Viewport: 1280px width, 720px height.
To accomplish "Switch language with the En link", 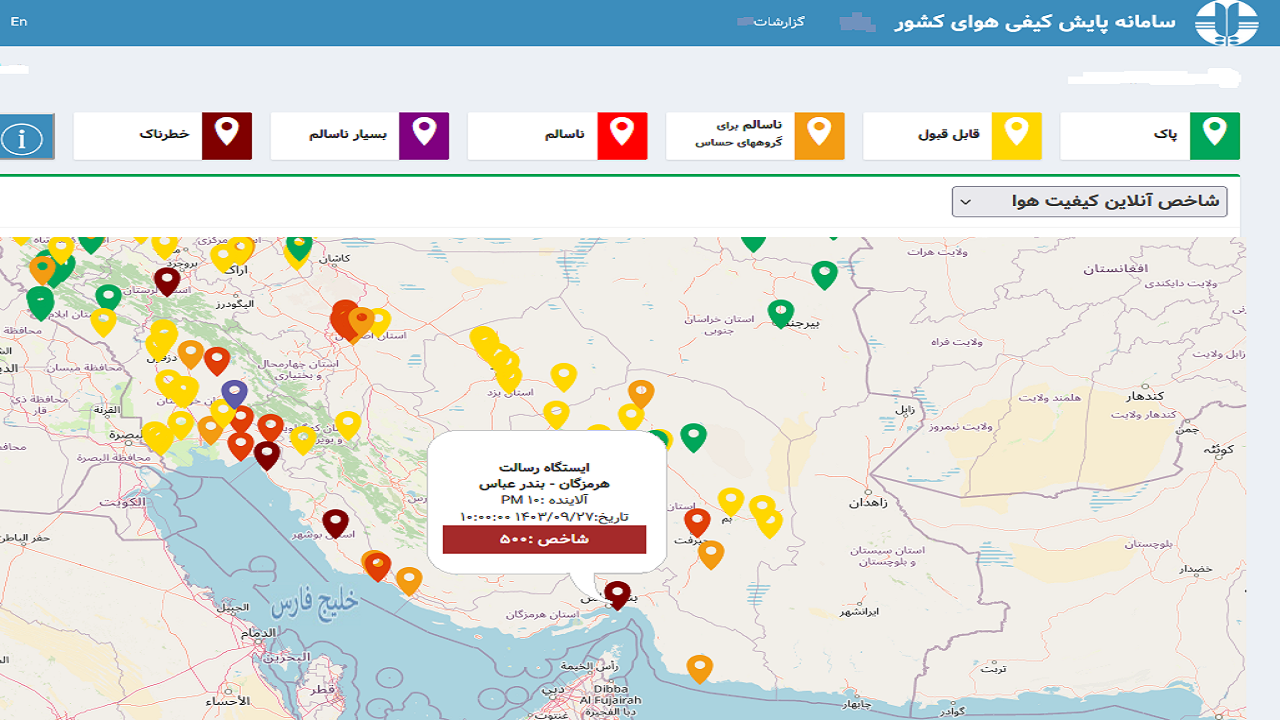I will pos(19,21).
